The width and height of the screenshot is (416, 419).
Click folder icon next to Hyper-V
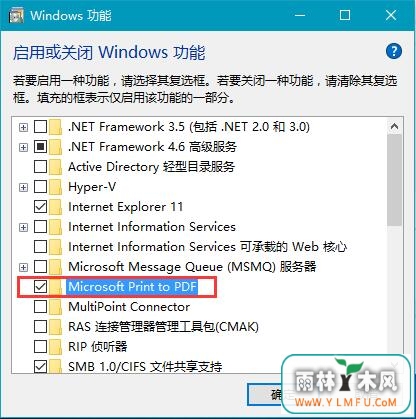point(55,187)
